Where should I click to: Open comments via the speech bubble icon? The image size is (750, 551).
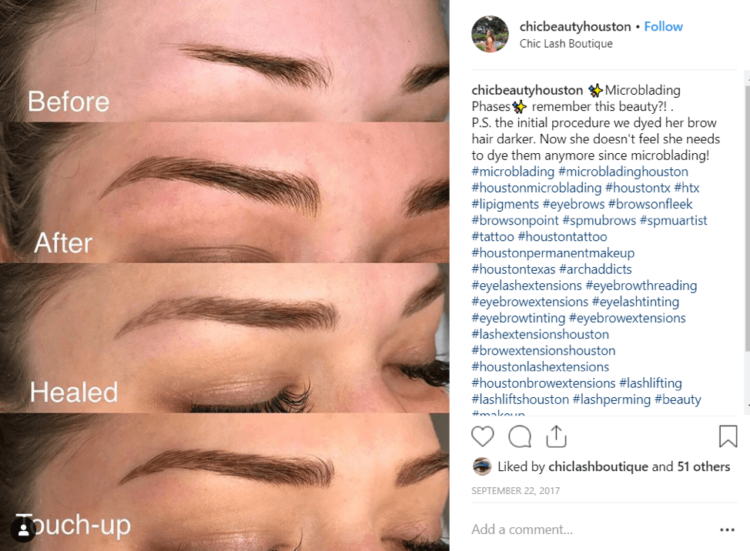519,437
